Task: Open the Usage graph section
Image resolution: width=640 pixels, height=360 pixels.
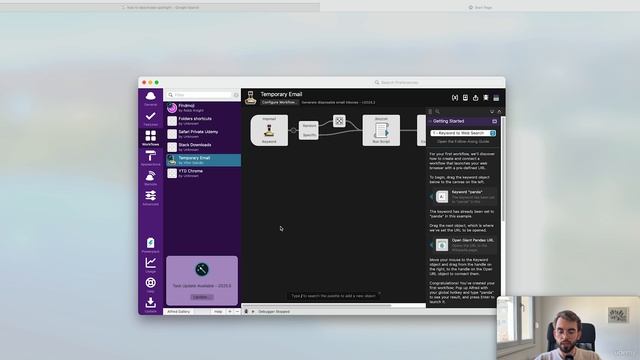Action: click(x=151, y=265)
